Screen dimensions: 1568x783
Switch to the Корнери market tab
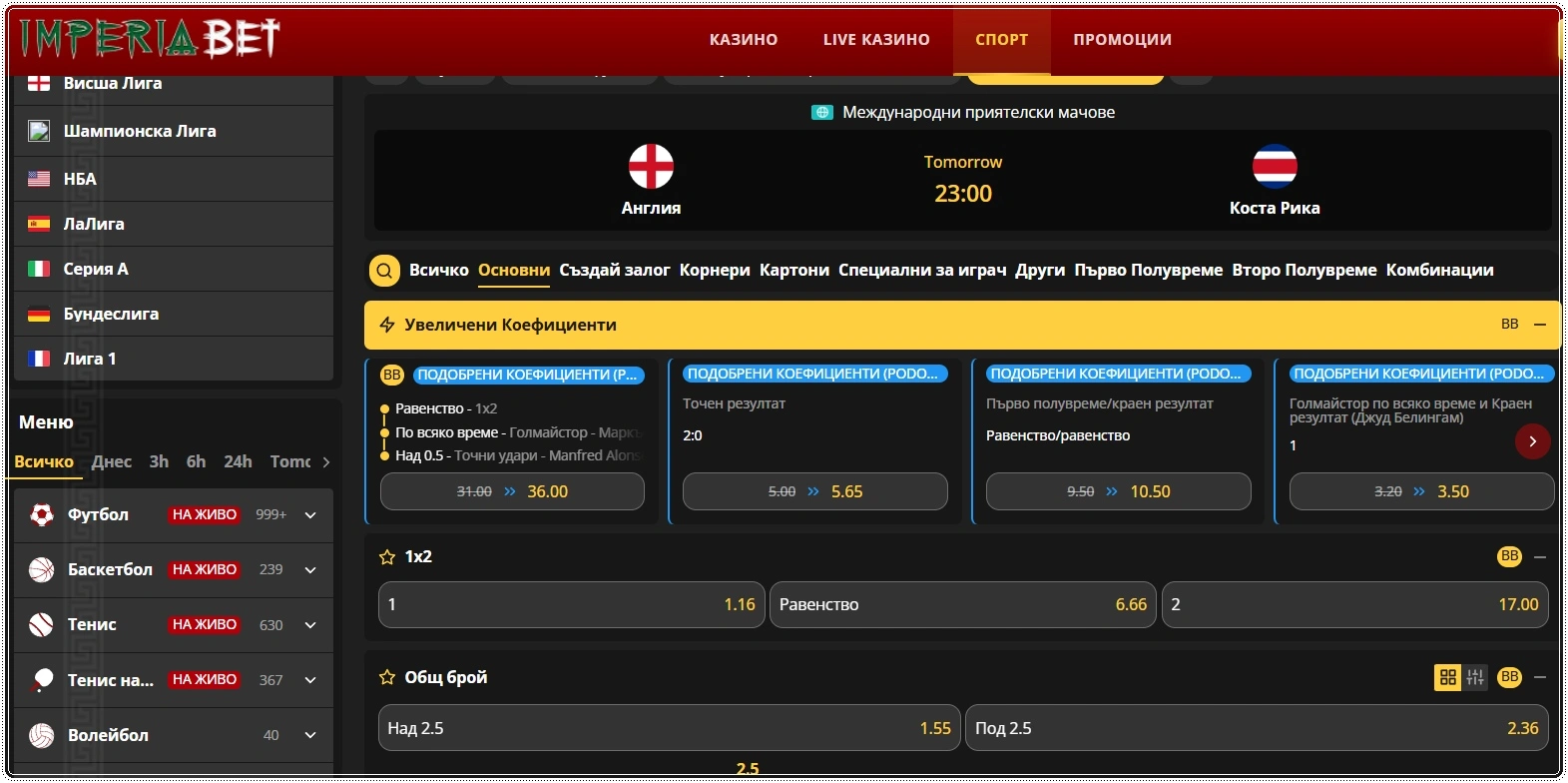tap(715, 271)
